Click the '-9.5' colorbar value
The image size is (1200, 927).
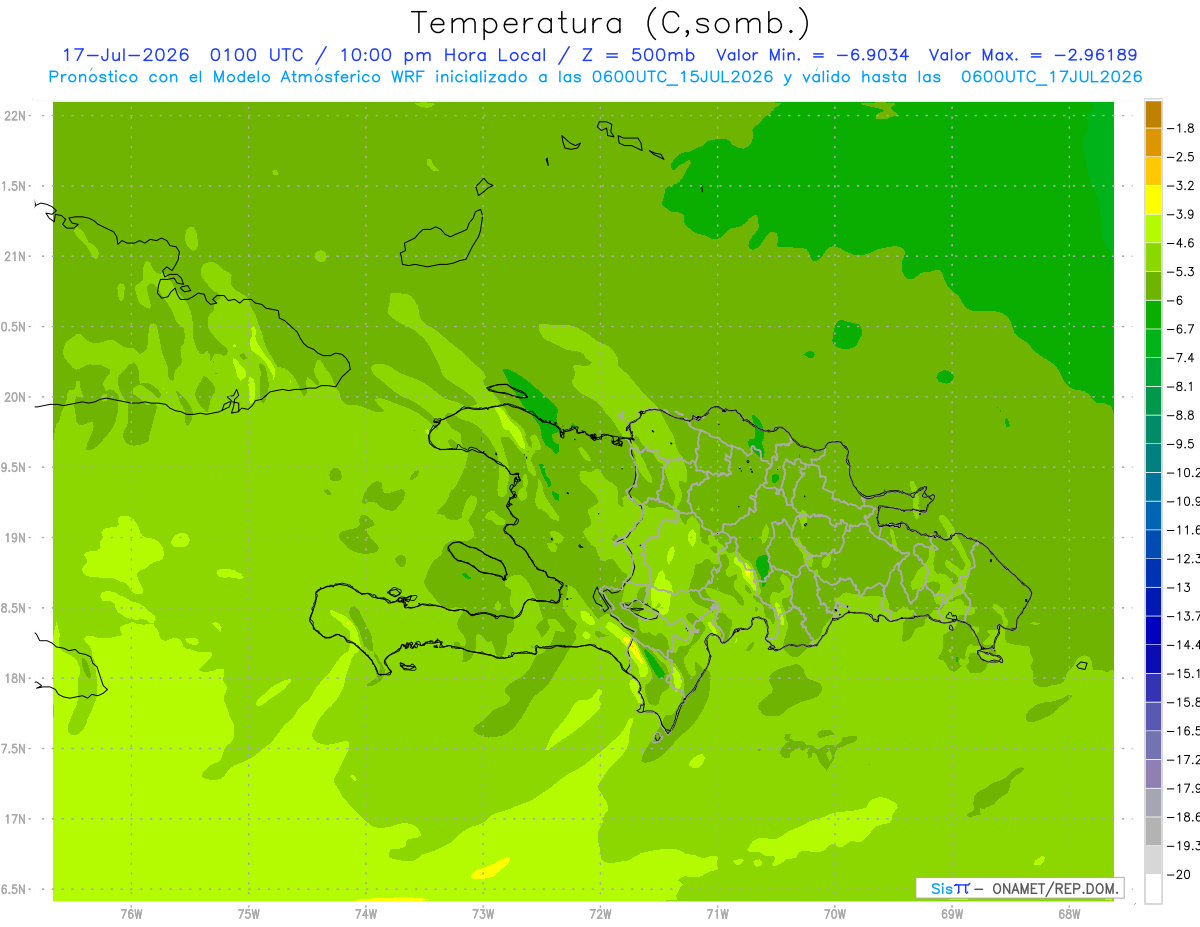tap(1181, 443)
